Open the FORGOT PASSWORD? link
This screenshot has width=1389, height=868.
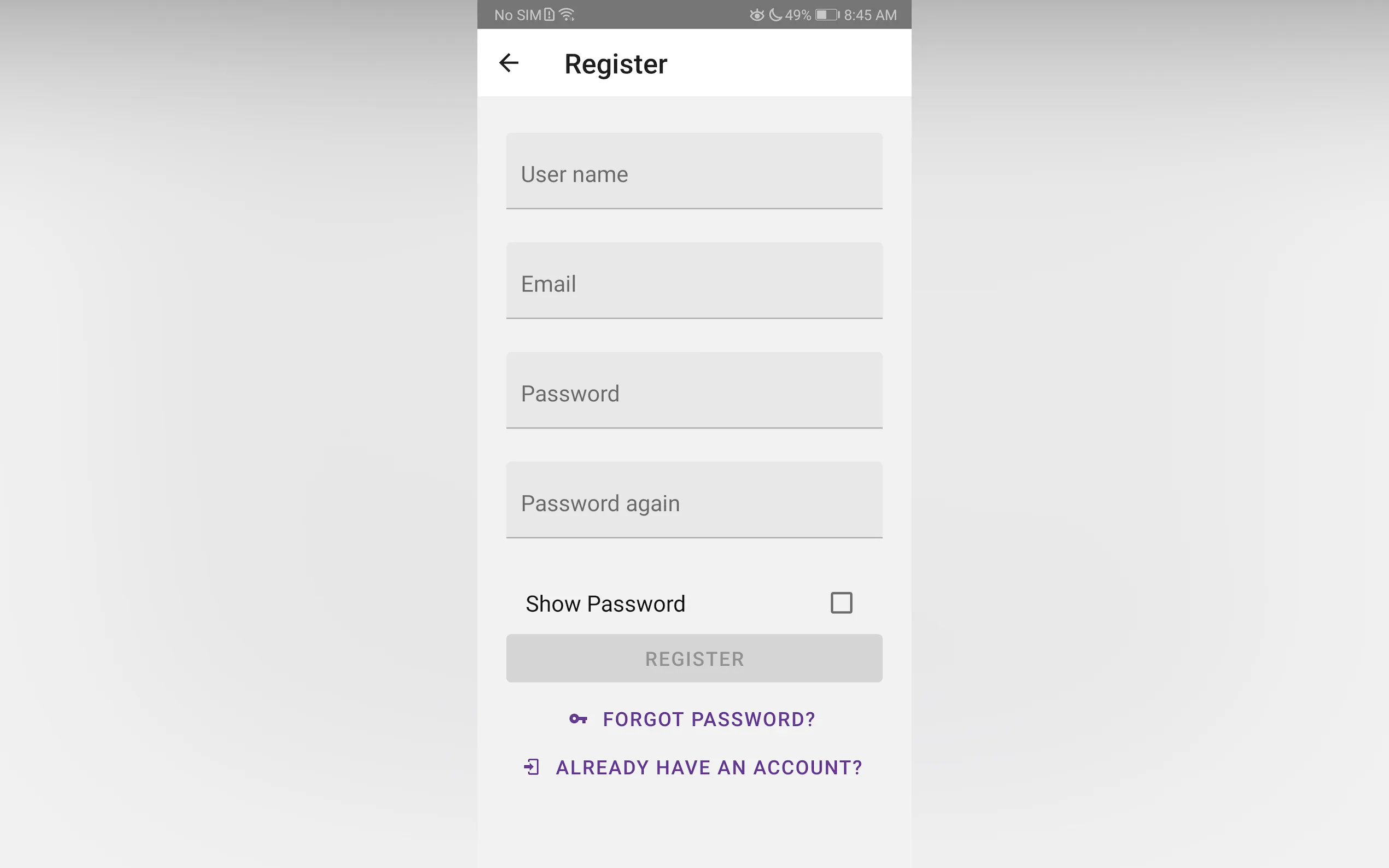[709, 719]
